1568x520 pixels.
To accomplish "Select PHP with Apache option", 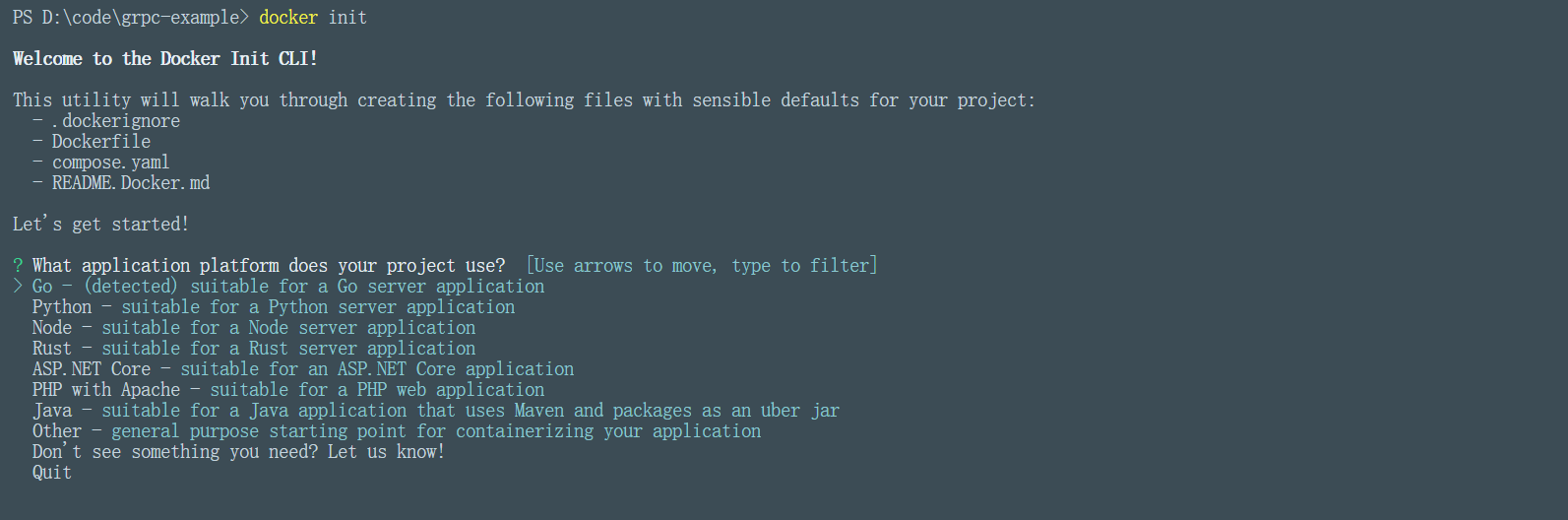I will 287,390.
